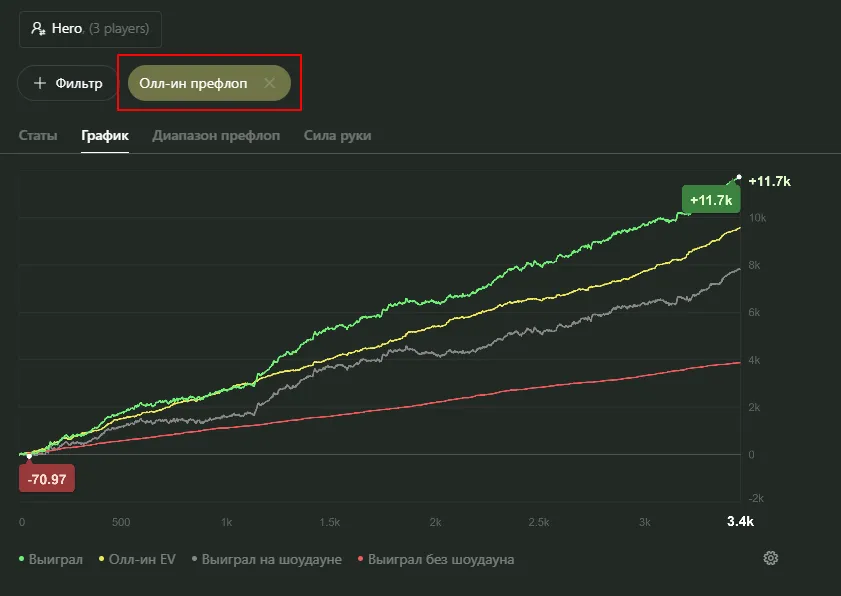Viewport: 841px width, 596px height.
Task: Select the Олл-ин префлоп filter chip
Action: coord(193,83)
